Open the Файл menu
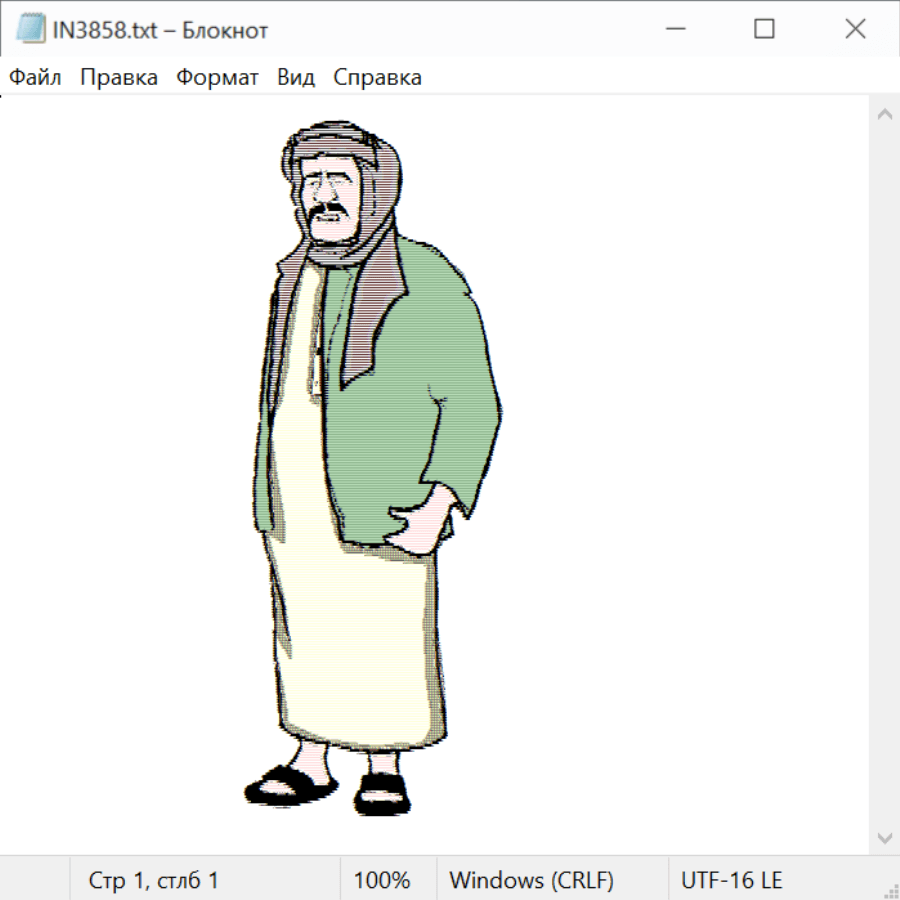 [x=36, y=78]
